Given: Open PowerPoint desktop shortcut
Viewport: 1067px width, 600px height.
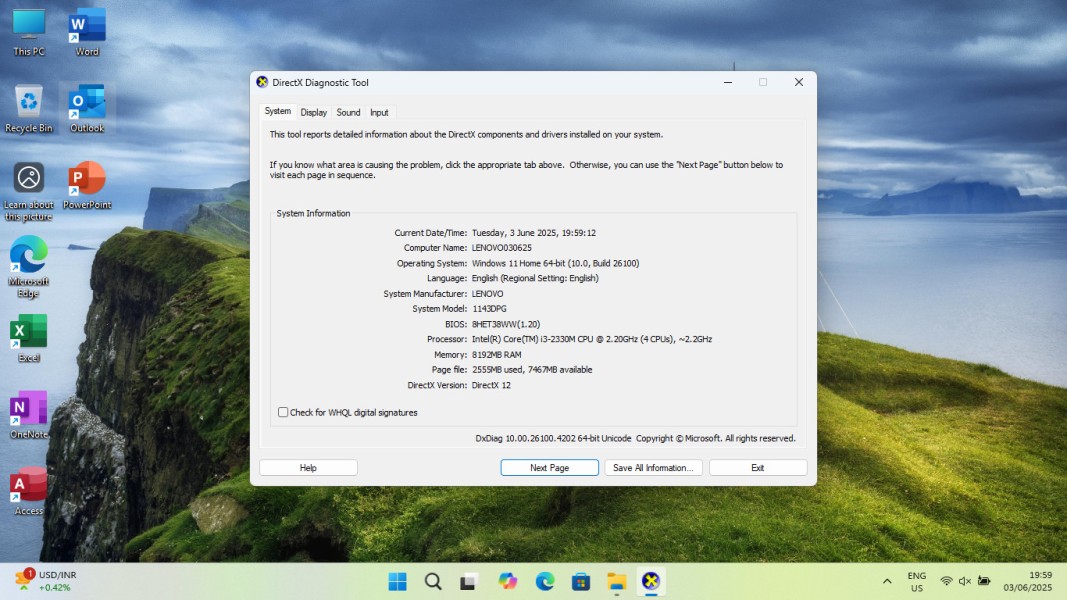Looking at the screenshot, I should [x=87, y=185].
